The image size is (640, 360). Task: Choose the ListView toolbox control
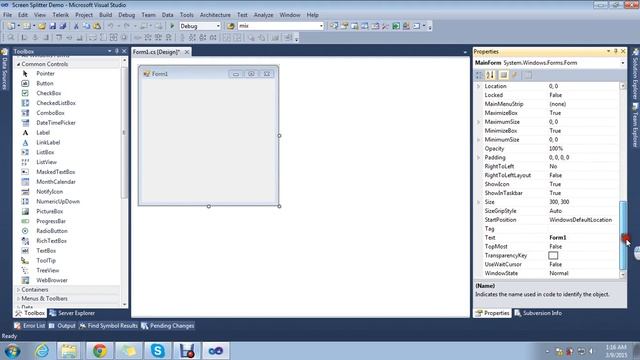tap(47, 162)
